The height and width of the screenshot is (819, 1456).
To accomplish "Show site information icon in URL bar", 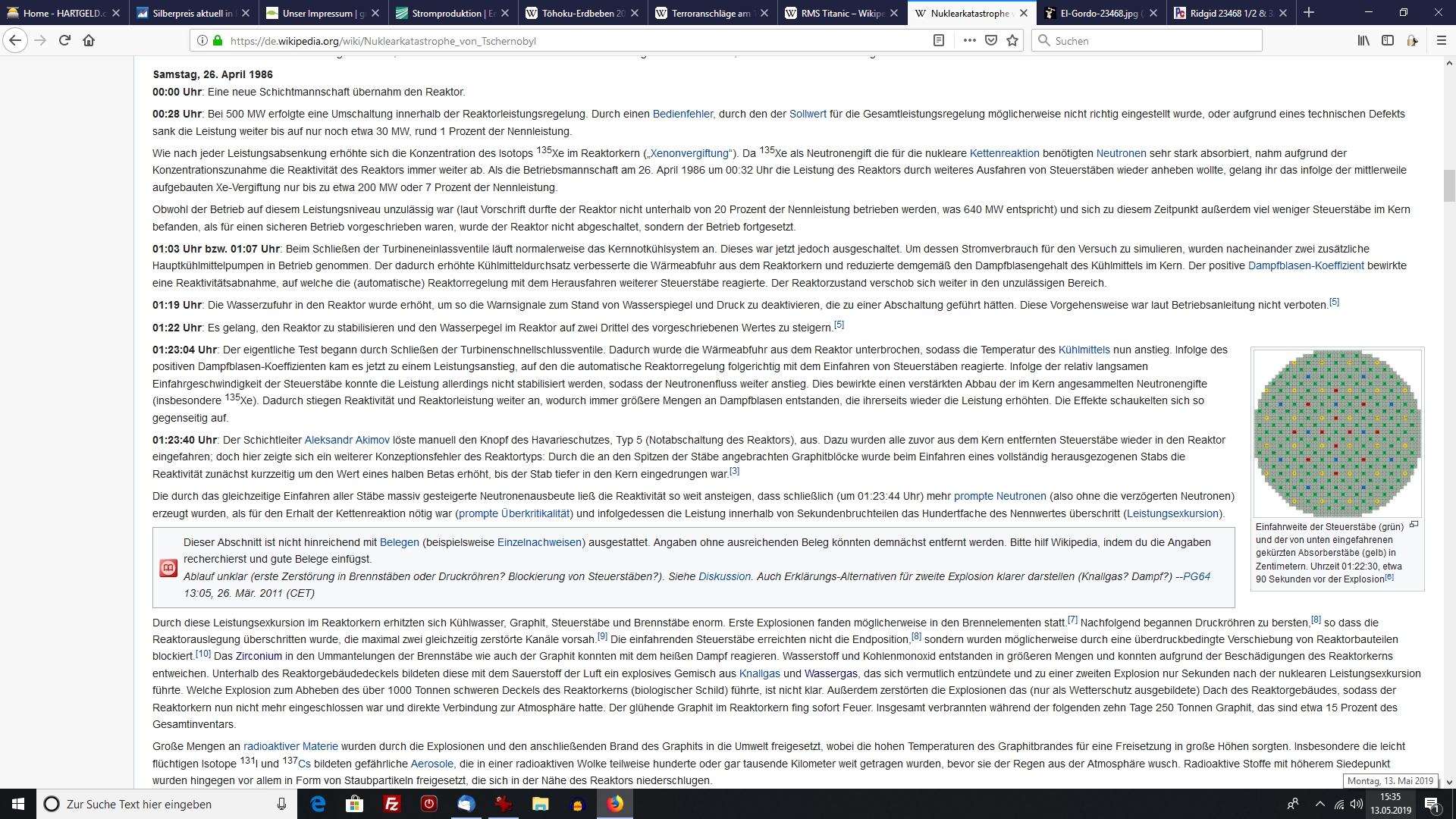I will tap(202, 41).
